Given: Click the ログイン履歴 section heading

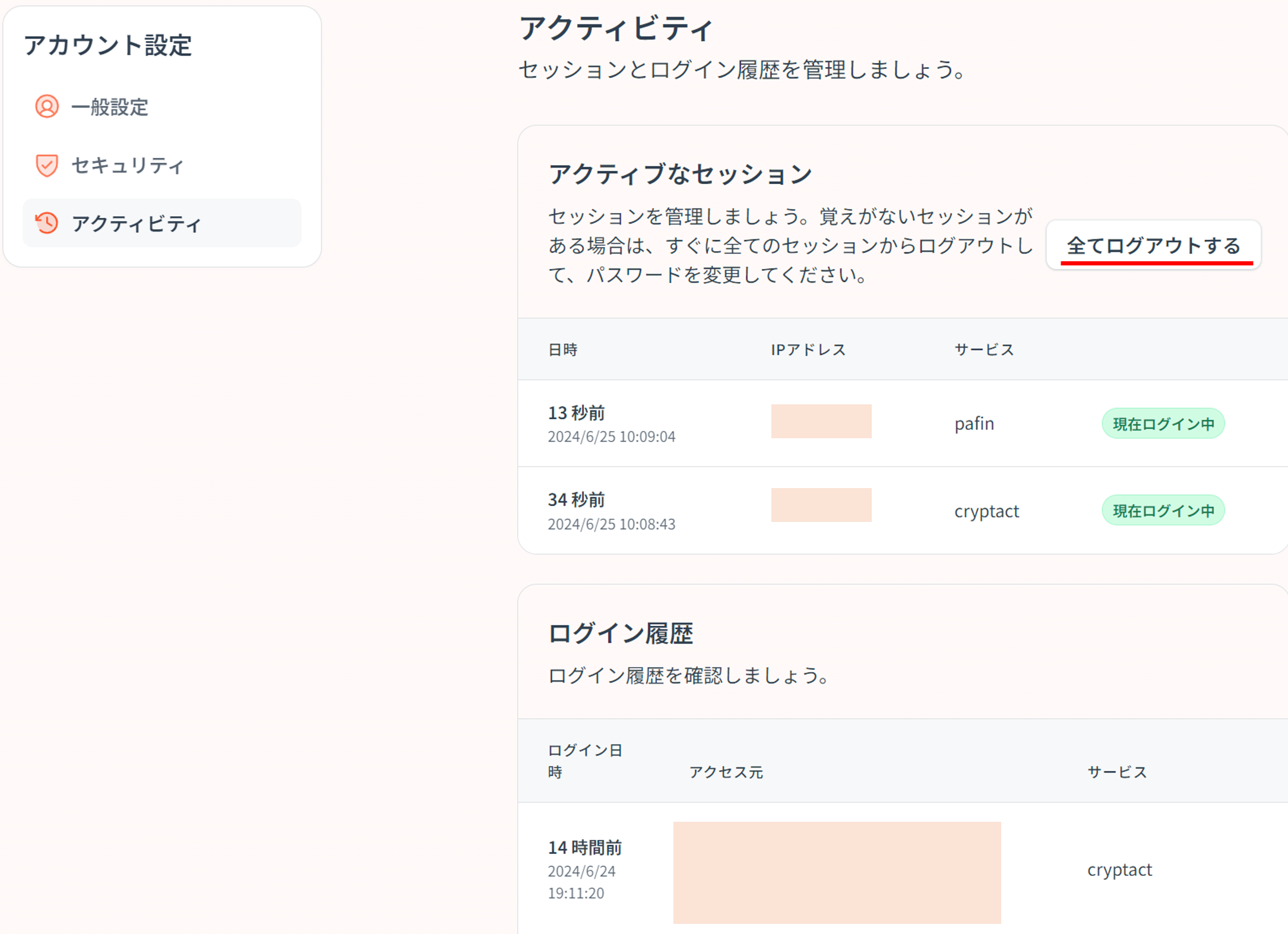Looking at the screenshot, I should click(x=620, y=633).
